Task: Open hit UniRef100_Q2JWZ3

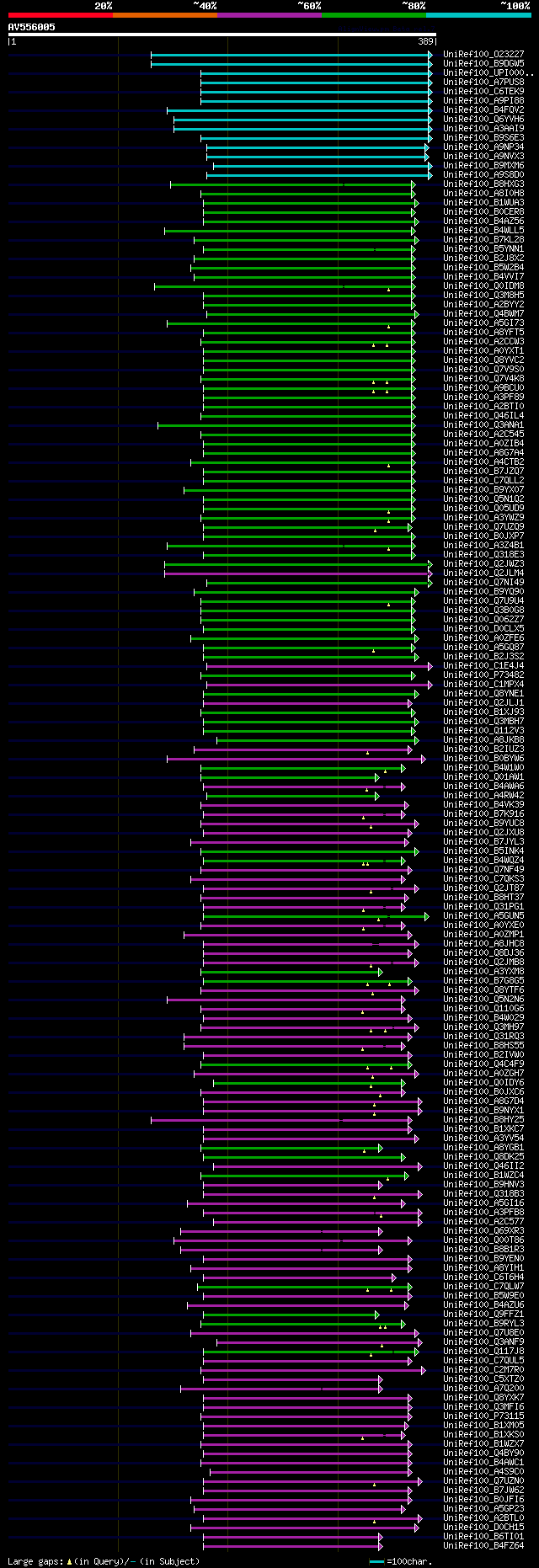Action: pos(483,563)
